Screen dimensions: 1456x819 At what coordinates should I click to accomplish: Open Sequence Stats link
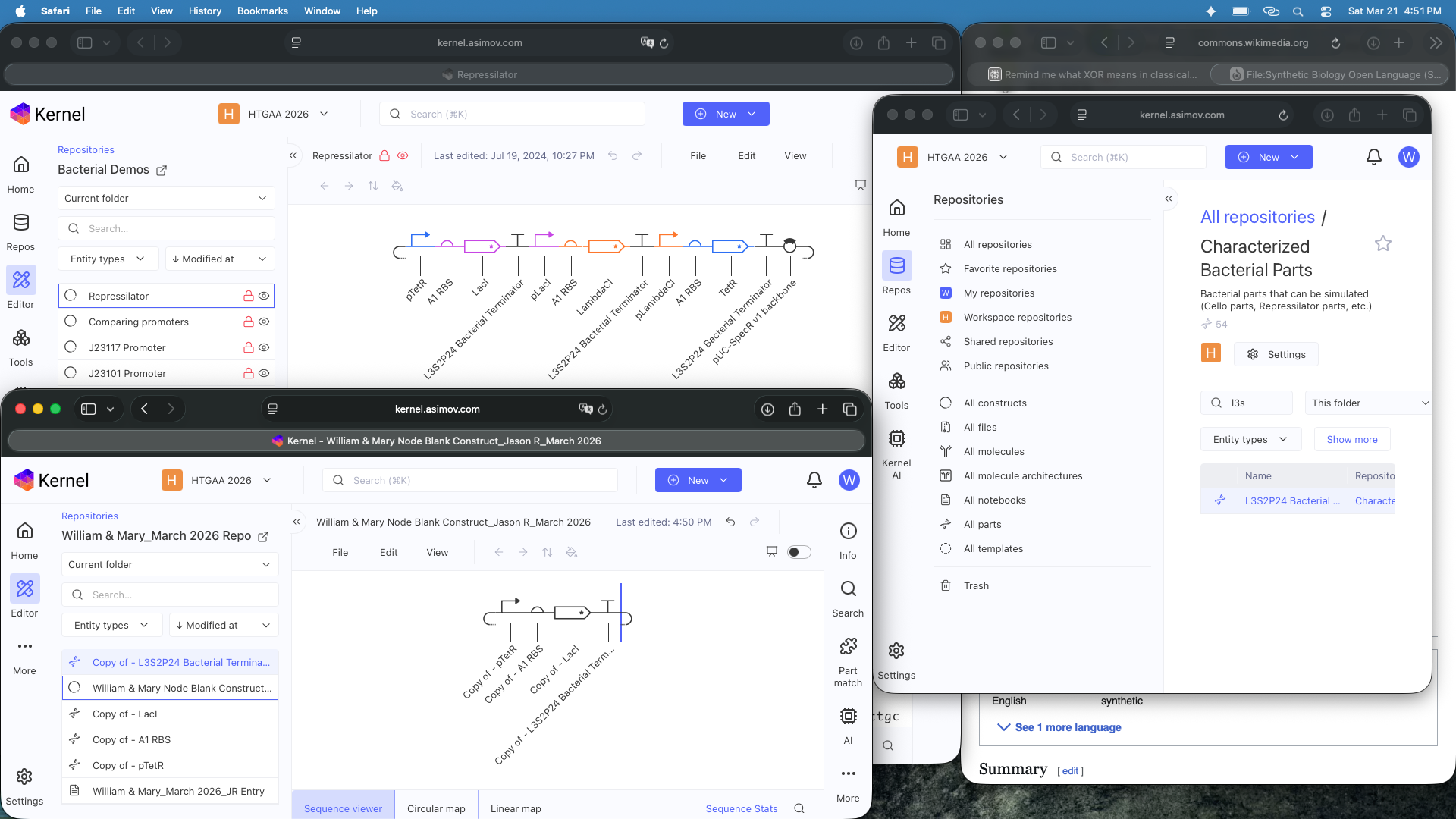pos(742,808)
